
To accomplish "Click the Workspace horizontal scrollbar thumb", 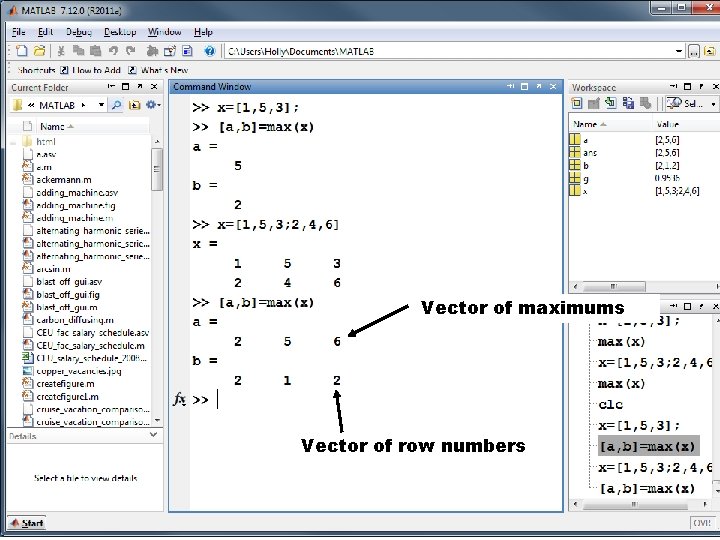I will click(x=613, y=287).
